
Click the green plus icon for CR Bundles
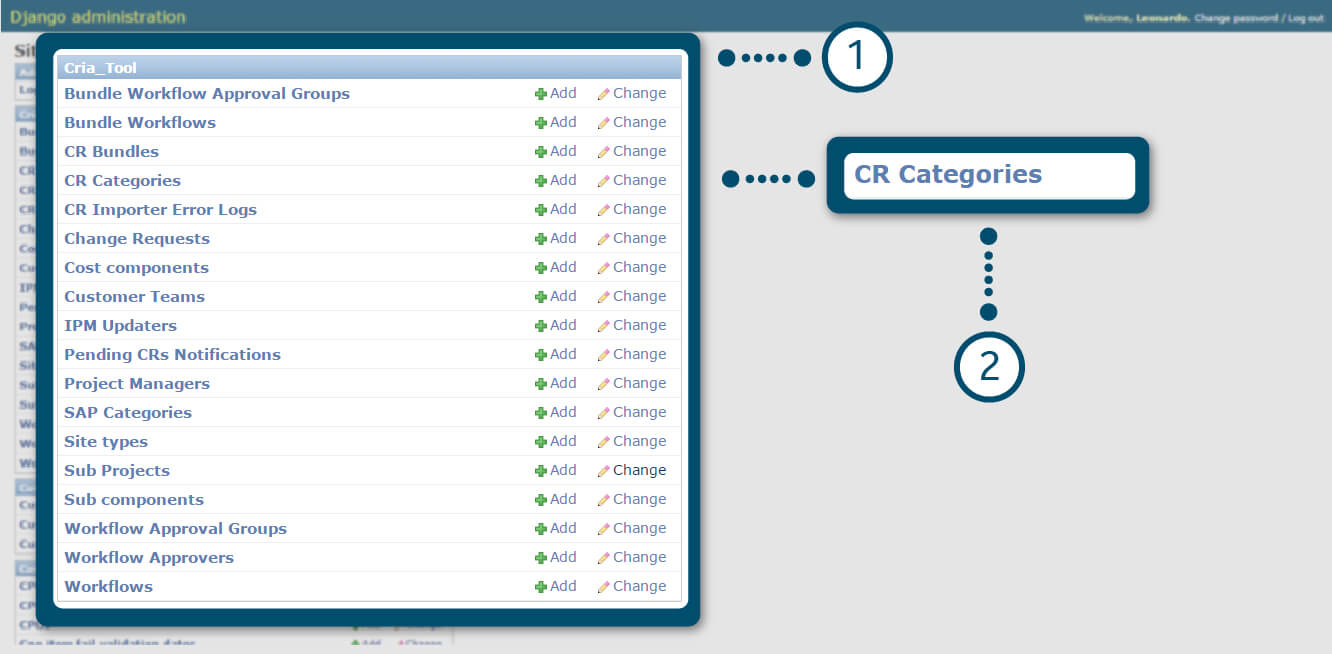[541, 152]
